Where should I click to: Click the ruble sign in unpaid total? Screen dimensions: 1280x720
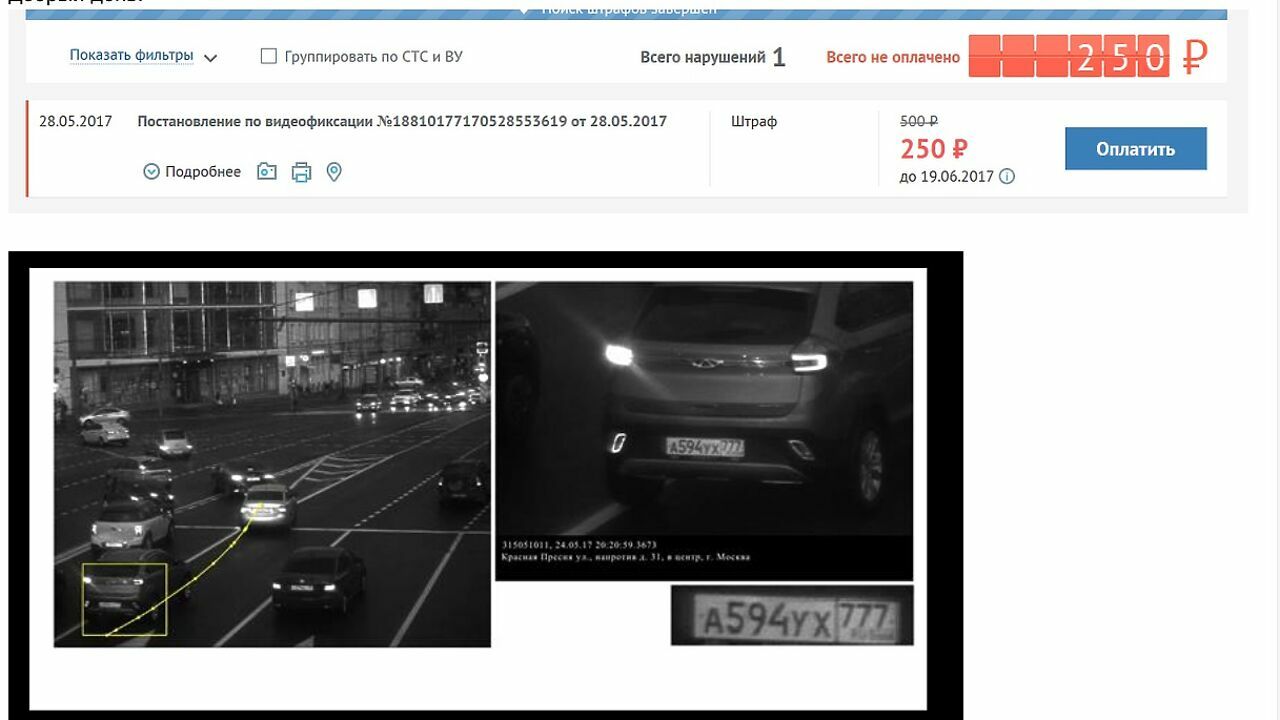click(1194, 57)
